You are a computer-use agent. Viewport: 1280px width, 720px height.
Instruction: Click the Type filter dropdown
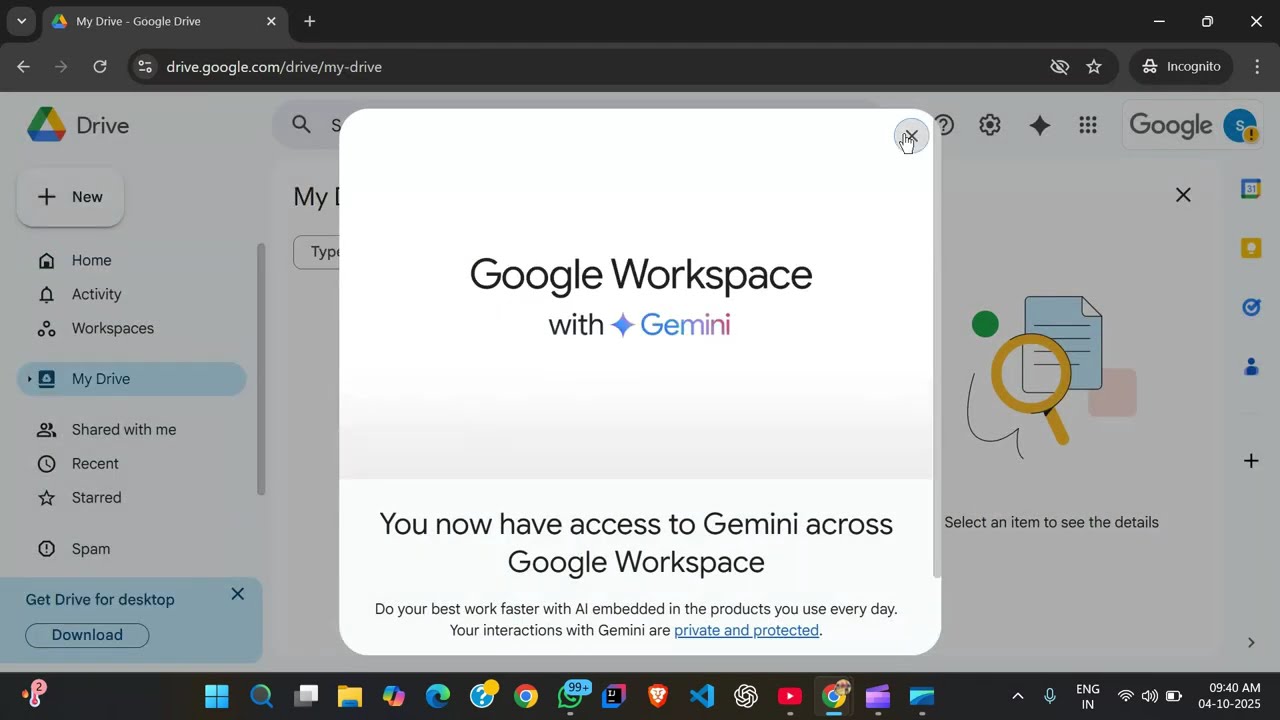[x=316, y=252]
